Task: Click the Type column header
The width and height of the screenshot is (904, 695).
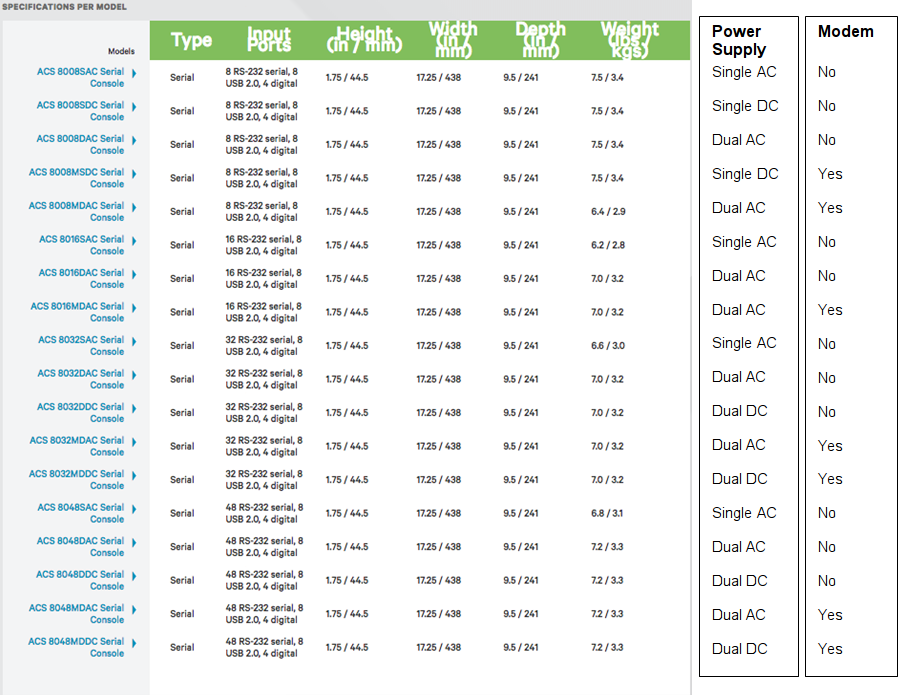Action: point(191,40)
